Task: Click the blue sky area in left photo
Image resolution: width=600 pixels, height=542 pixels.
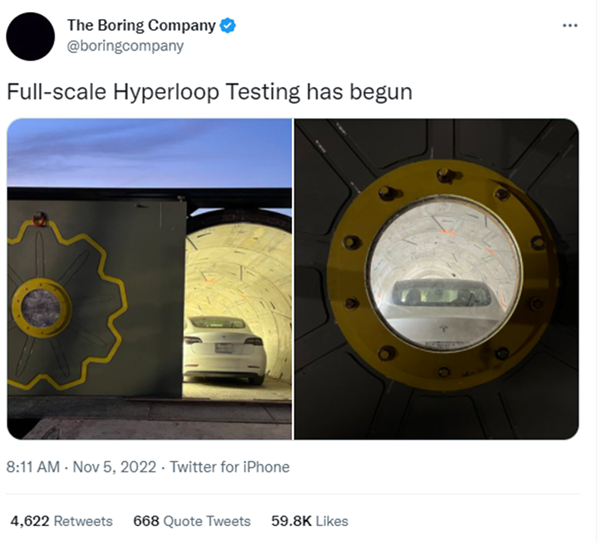Action: [x=149, y=153]
